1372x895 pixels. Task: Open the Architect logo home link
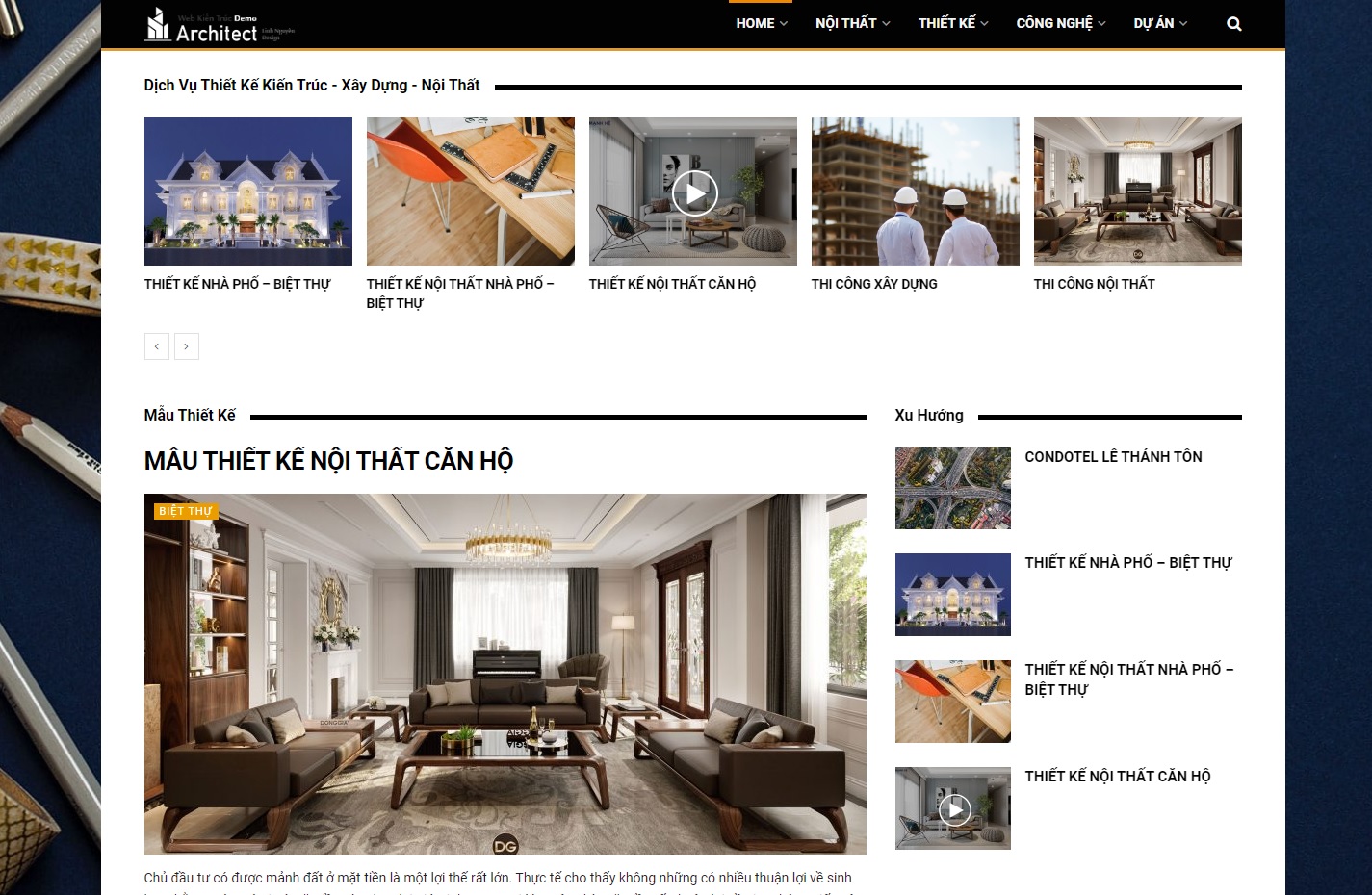pyautogui.click(x=220, y=26)
